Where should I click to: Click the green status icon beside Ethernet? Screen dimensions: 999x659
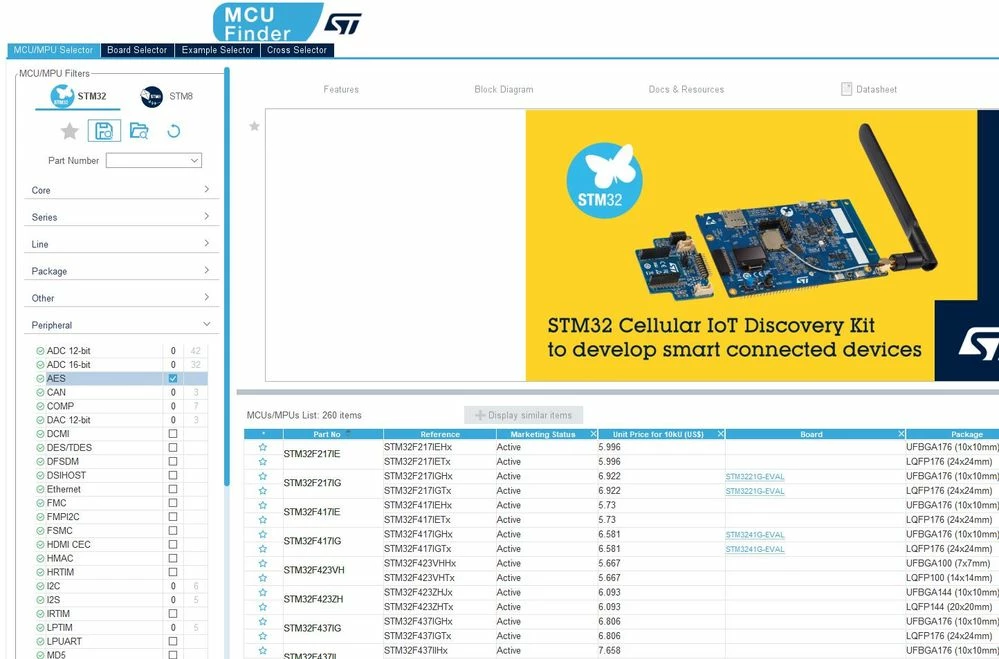pyautogui.click(x=40, y=489)
